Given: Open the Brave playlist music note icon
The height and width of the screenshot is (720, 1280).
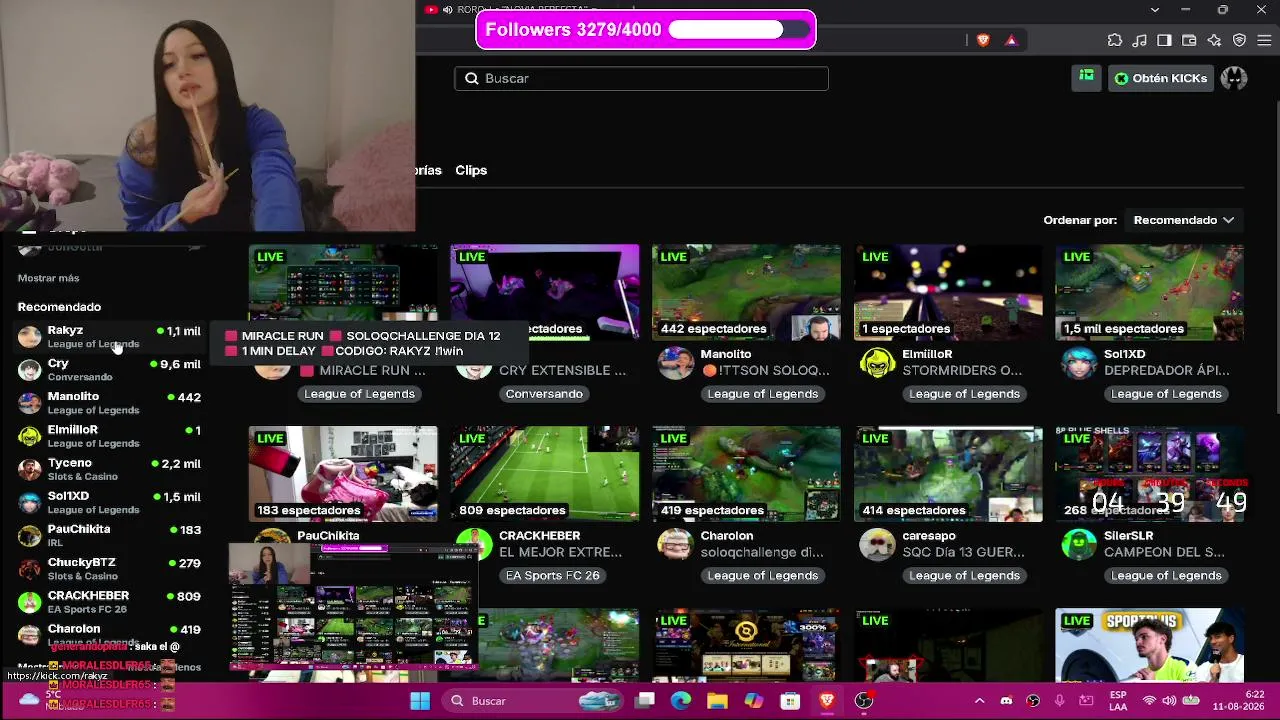Looking at the screenshot, I should (x=1140, y=40).
